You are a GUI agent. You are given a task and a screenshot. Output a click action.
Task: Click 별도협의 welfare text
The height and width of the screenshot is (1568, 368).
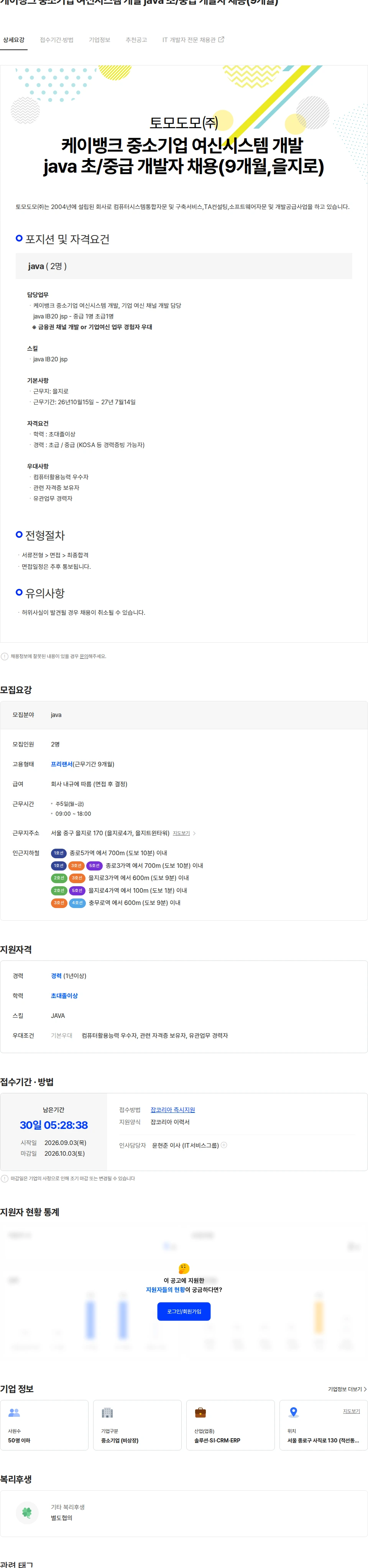[x=62, y=1517]
